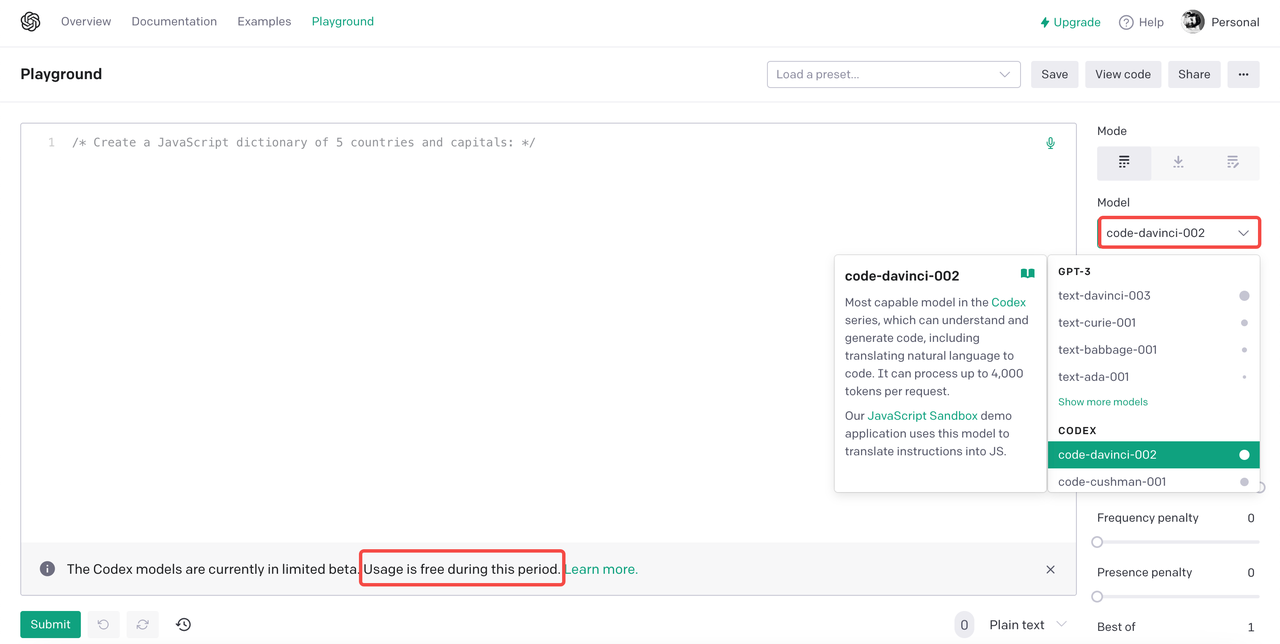Click the Best of value 1
Image resolution: width=1280 pixels, height=644 pixels.
(x=1250, y=627)
